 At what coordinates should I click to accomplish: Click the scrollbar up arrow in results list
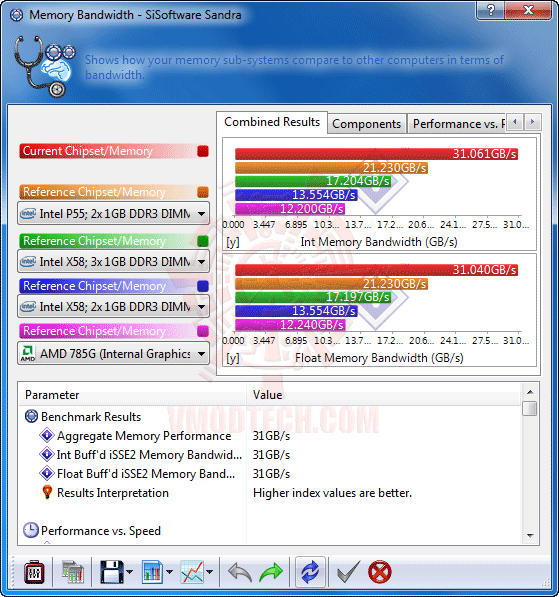coord(530,392)
